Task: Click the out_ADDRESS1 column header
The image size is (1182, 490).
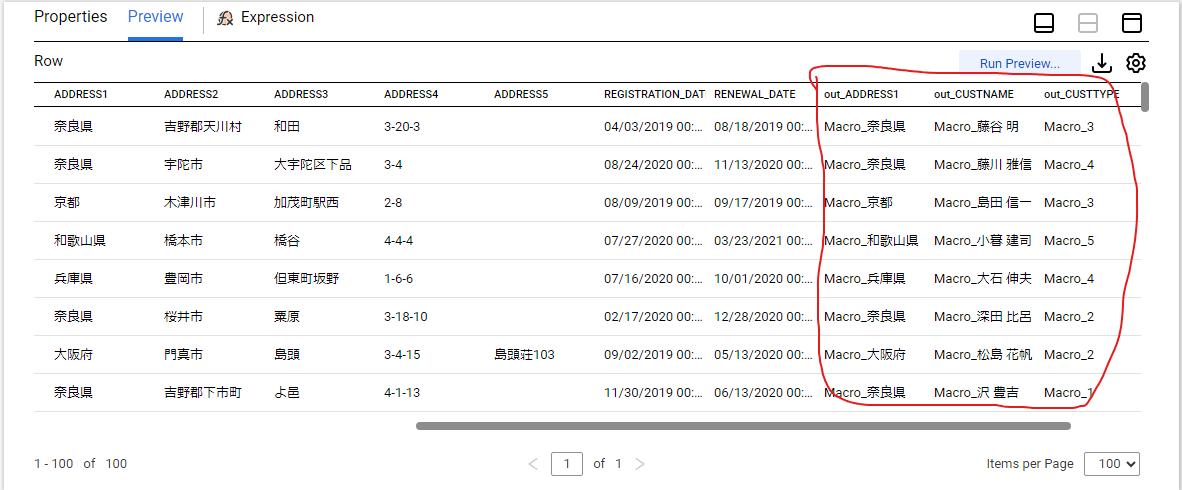Action: point(862,94)
